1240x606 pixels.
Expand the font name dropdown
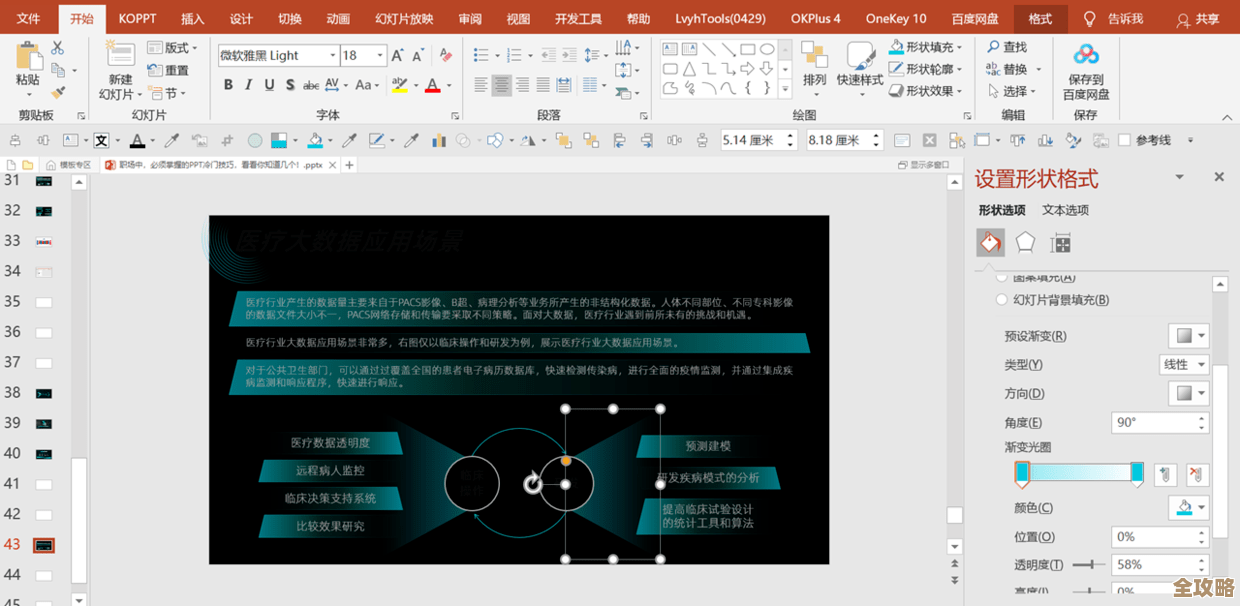[332, 56]
